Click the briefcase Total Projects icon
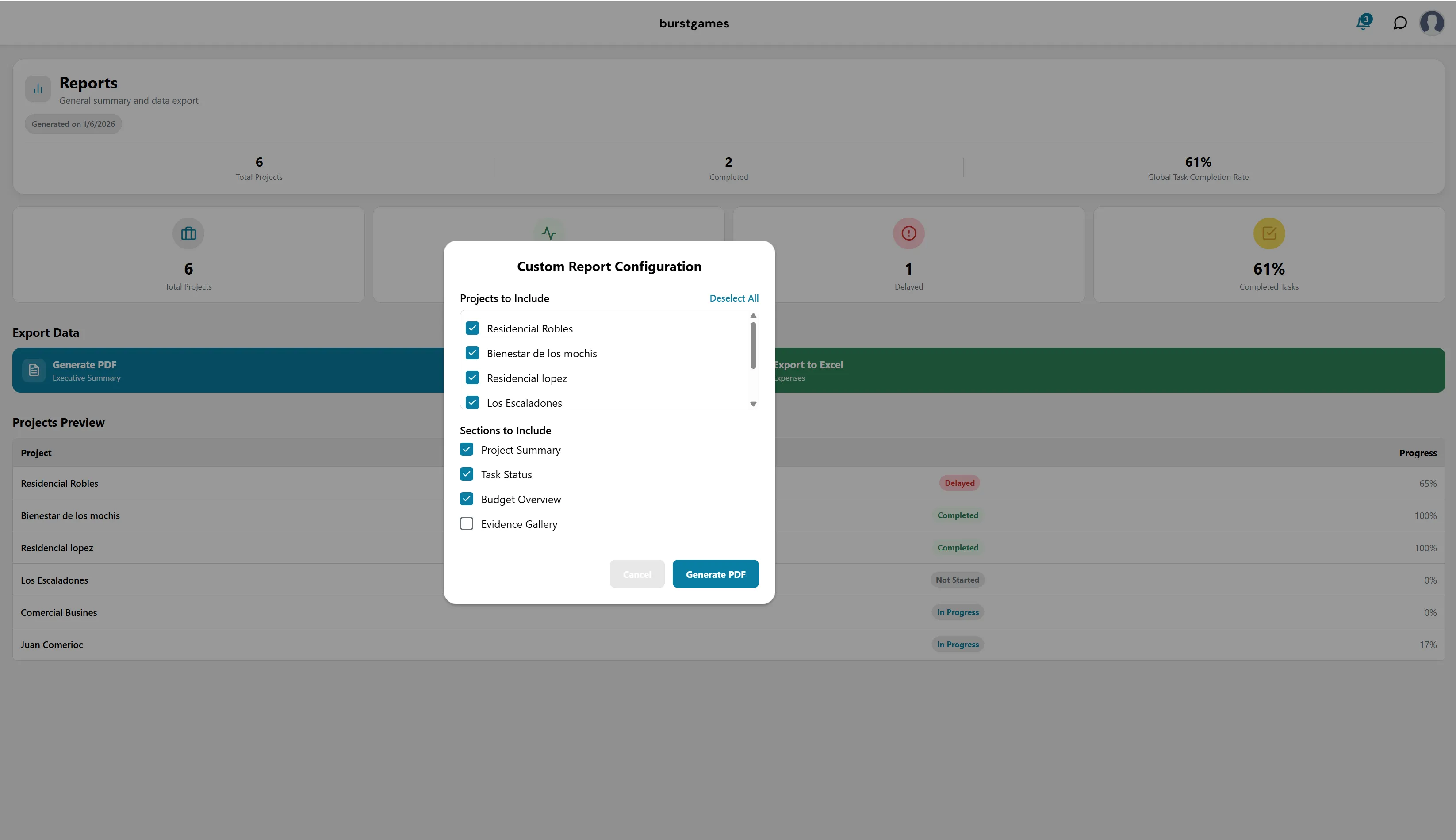Image resolution: width=1456 pixels, height=840 pixels. [188, 234]
